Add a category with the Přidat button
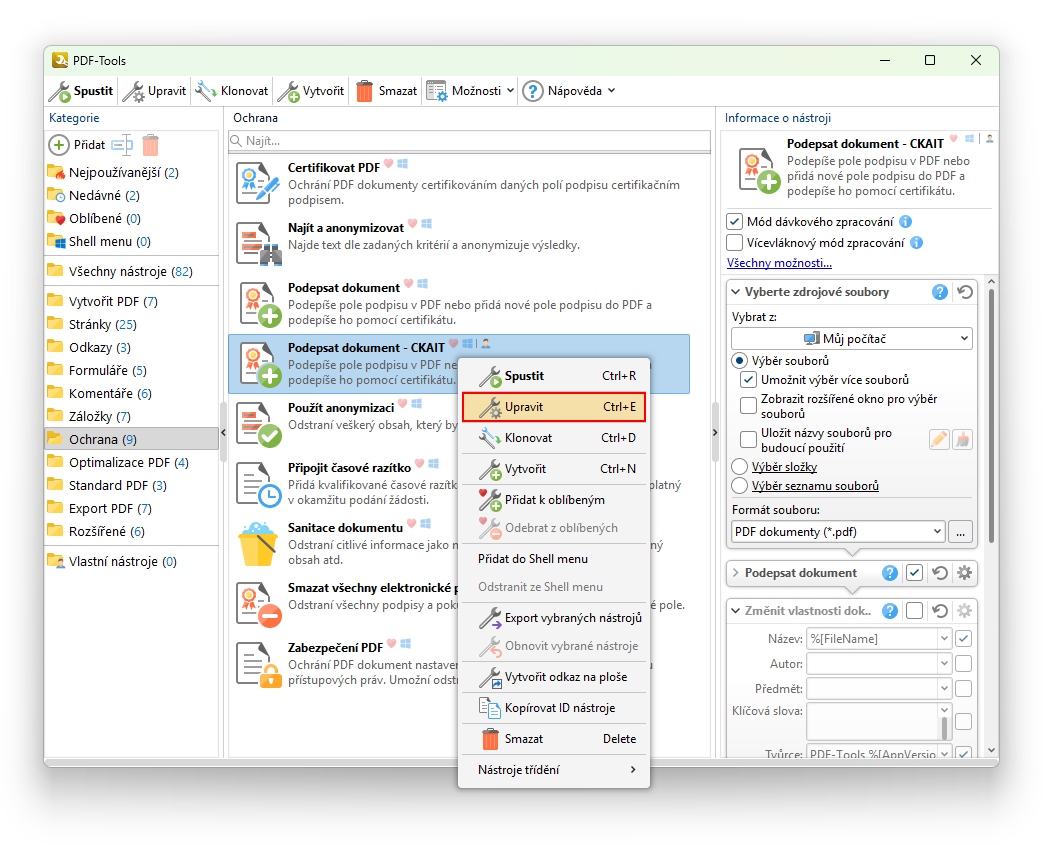Viewport: 1043px width, 845px height. coord(77,145)
